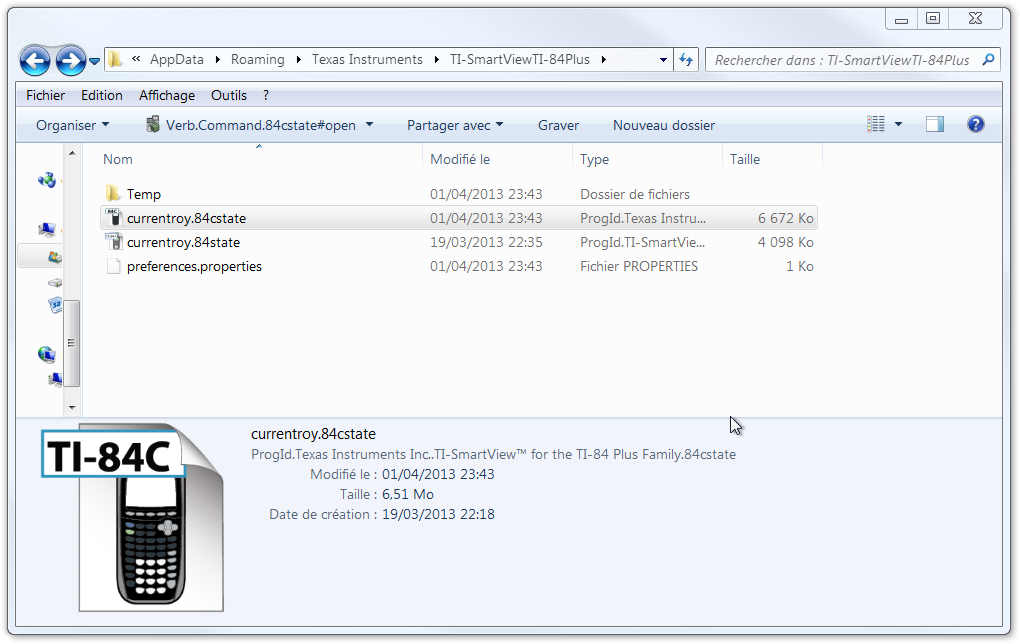Click 19/03/2013 22:35 date cell

(x=486, y=243)
